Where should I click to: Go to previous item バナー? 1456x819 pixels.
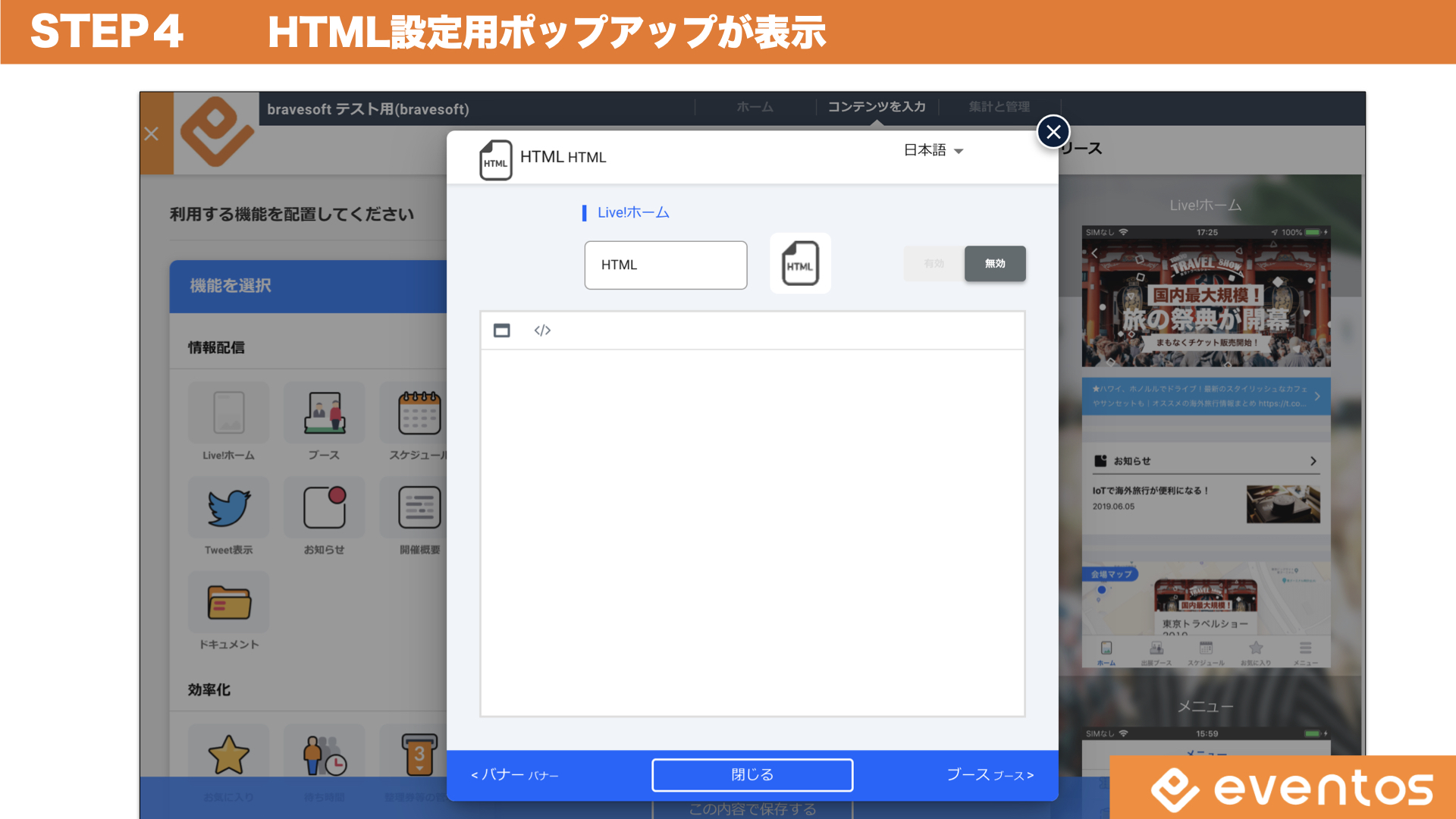pos(514,775)
